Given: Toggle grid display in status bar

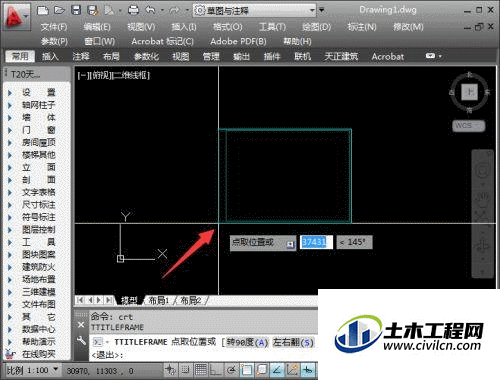Looking at the screenshot, I should [x=201, y=370].
